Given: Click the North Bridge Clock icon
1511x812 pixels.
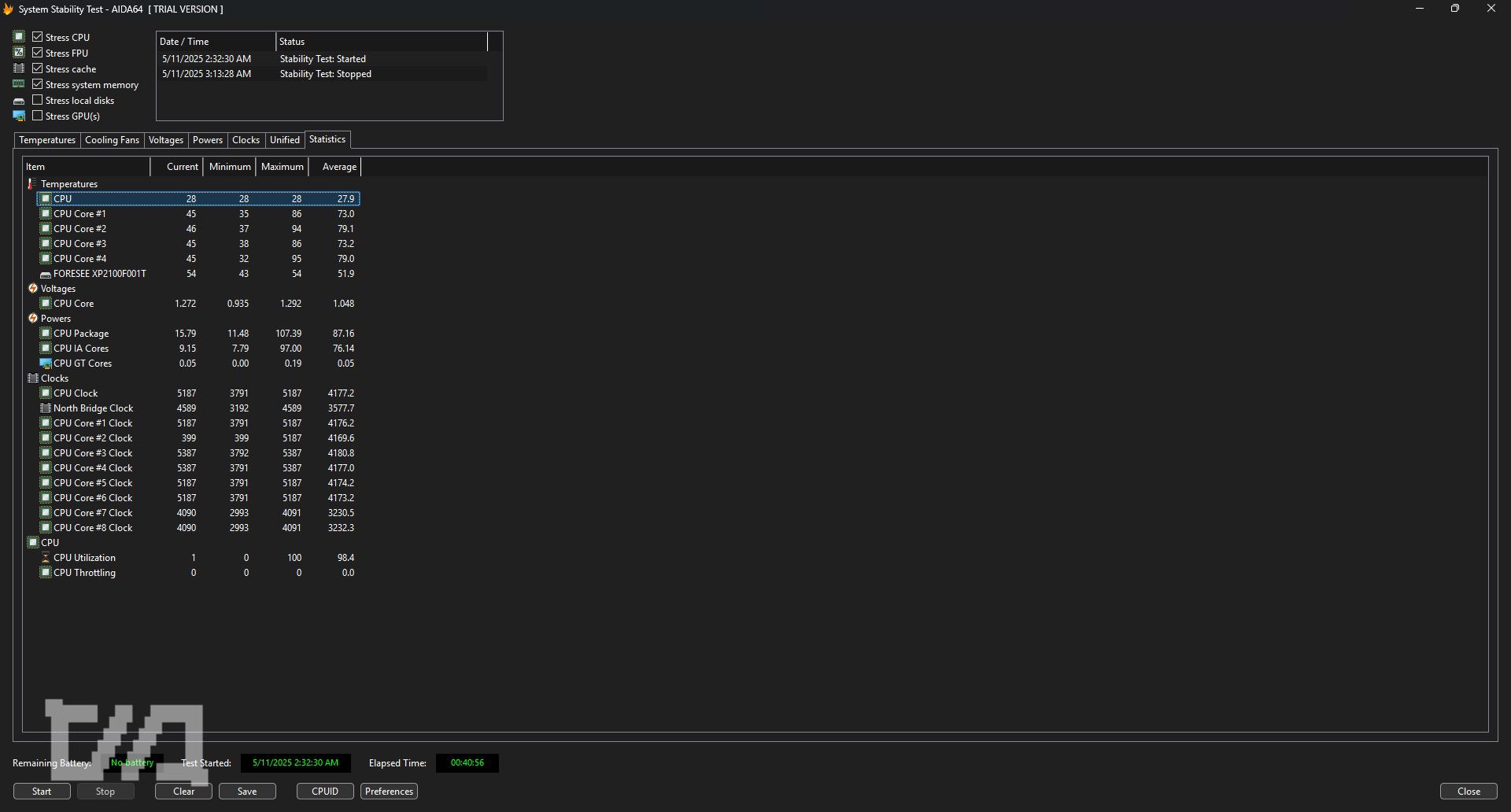Looking at the screenshot, I should coord(46,408).
